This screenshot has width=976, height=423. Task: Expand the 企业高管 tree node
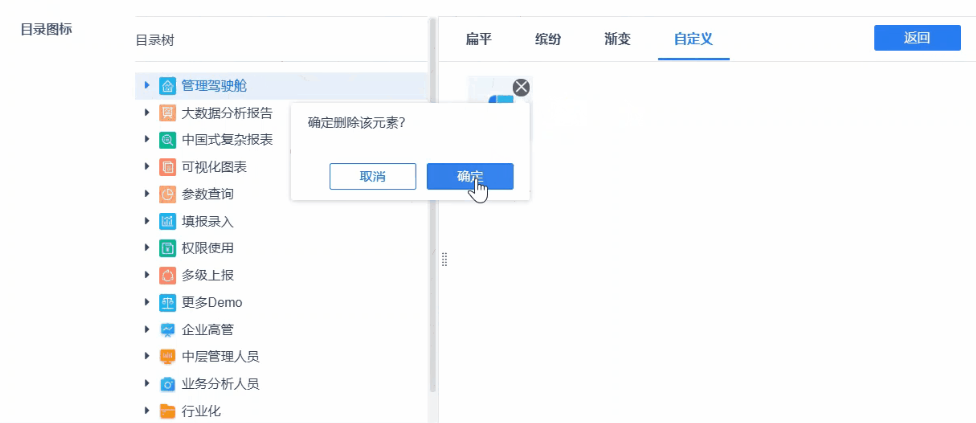(x=147, y=329)
